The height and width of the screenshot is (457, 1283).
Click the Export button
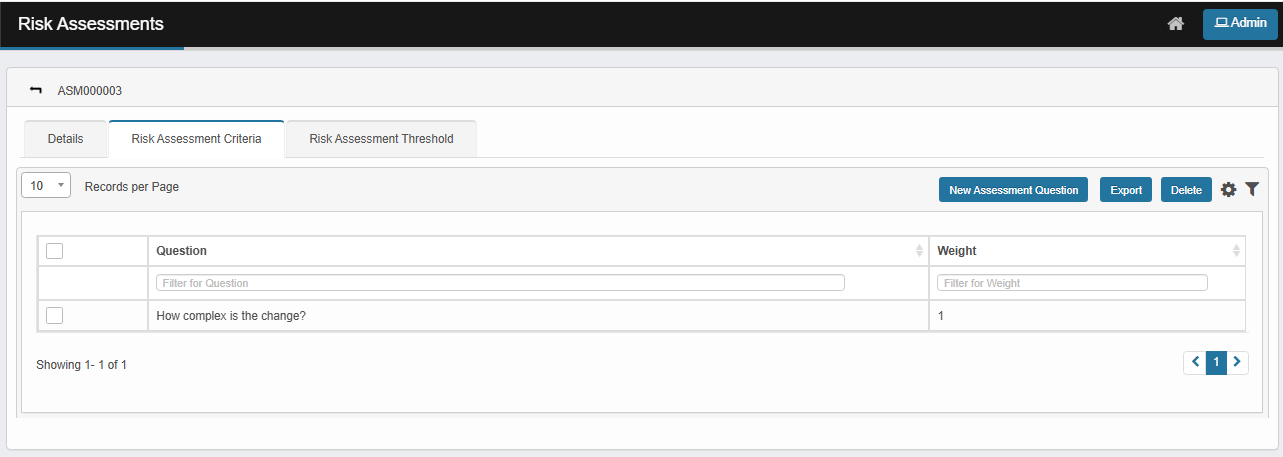click(1125, 190)
